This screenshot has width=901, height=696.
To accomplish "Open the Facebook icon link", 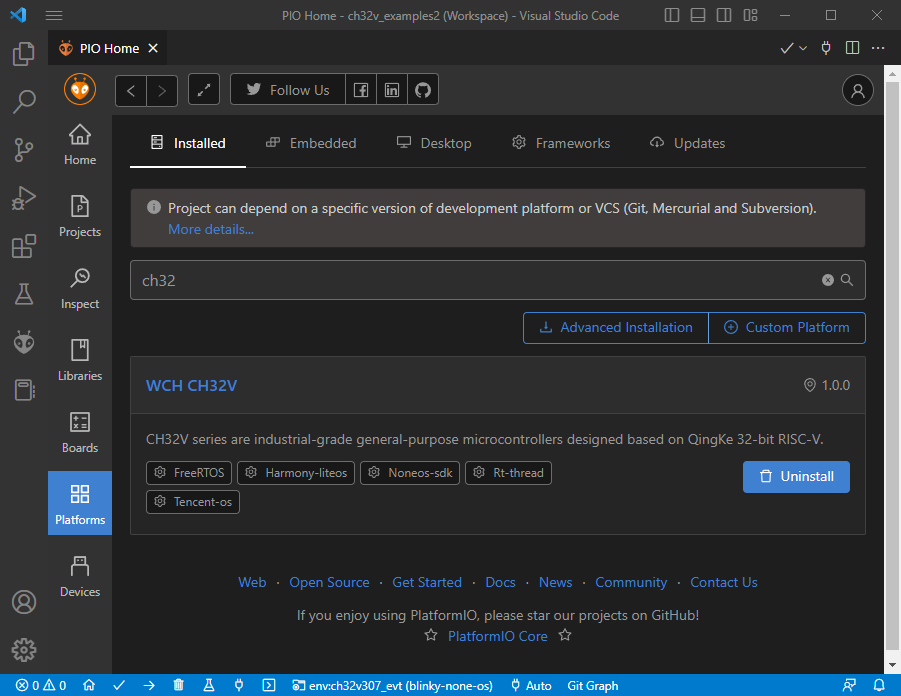I will coord(361,90).
